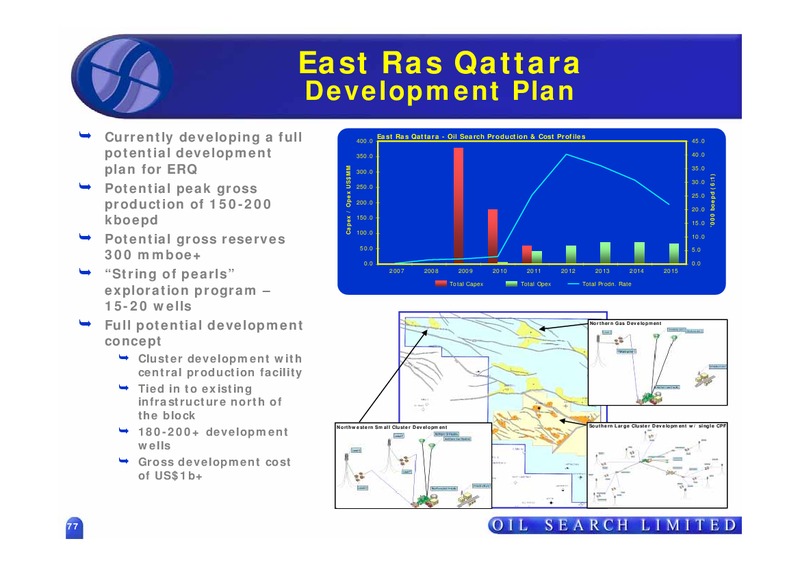Viewport: 800px width, 565px height.
Task: Click the 'Capex / Opex US$MM' axis label
Action: [x=348, y=200]
